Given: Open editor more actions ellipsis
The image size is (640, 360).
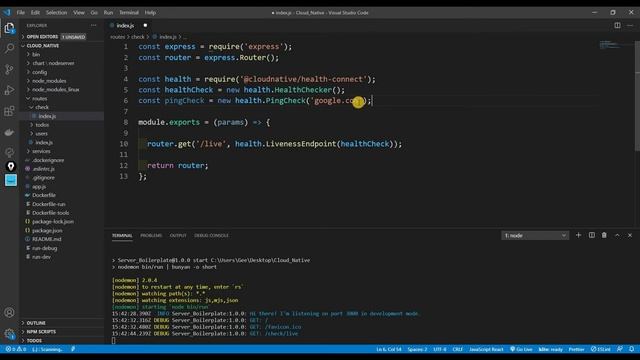Looking at the screenshot, I should point(630,25).
